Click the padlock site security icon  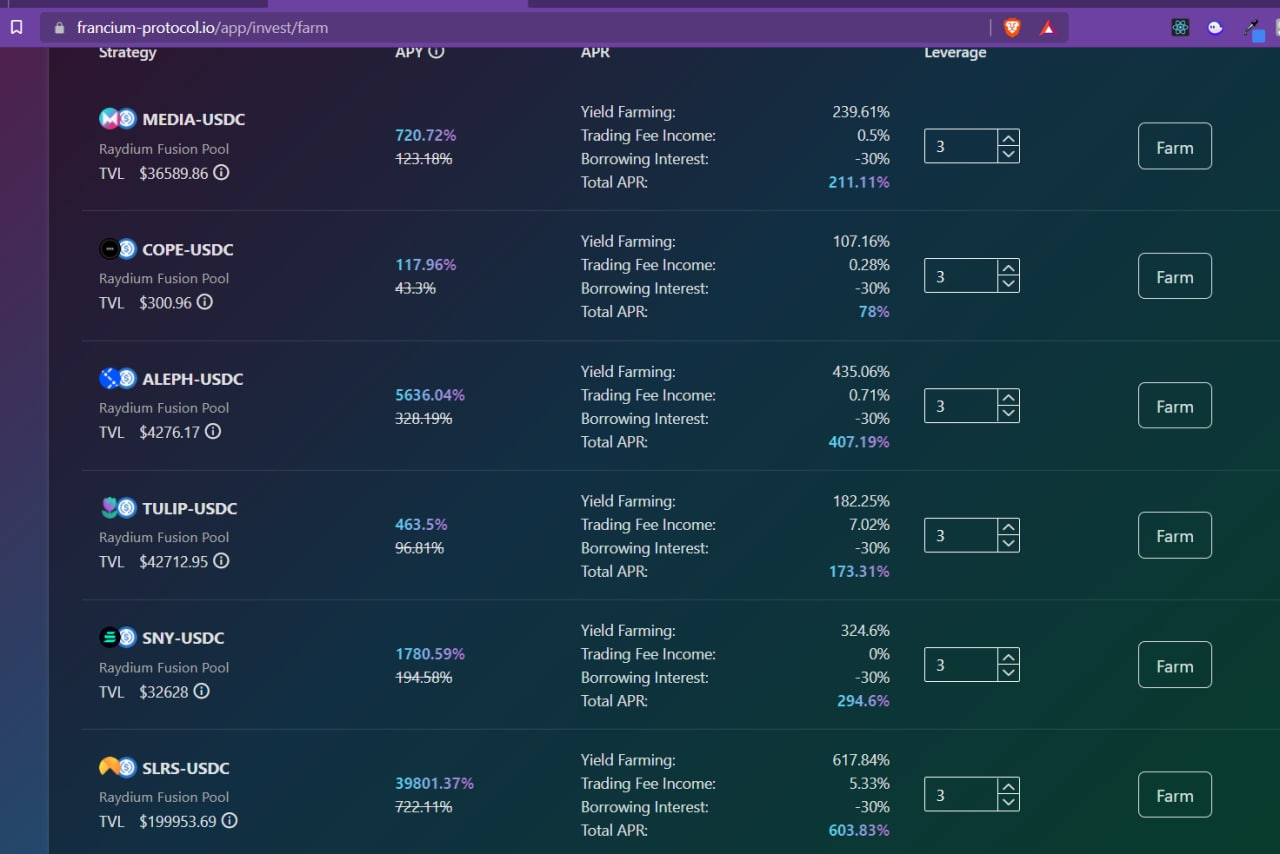(61, 28)
